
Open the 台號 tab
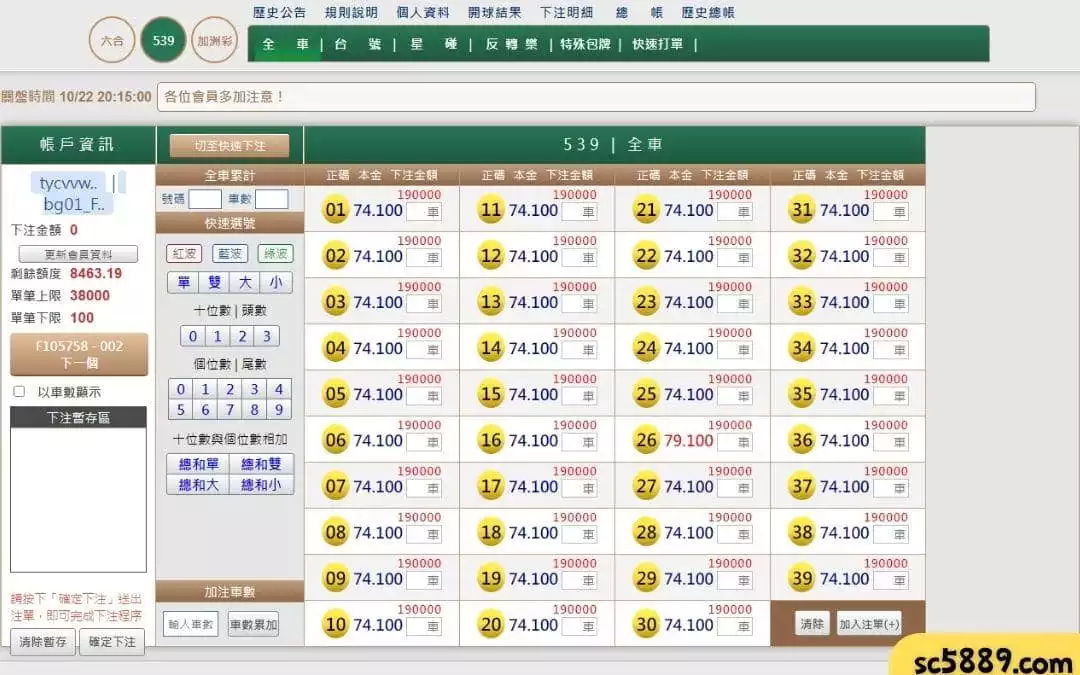pos(357,44)
